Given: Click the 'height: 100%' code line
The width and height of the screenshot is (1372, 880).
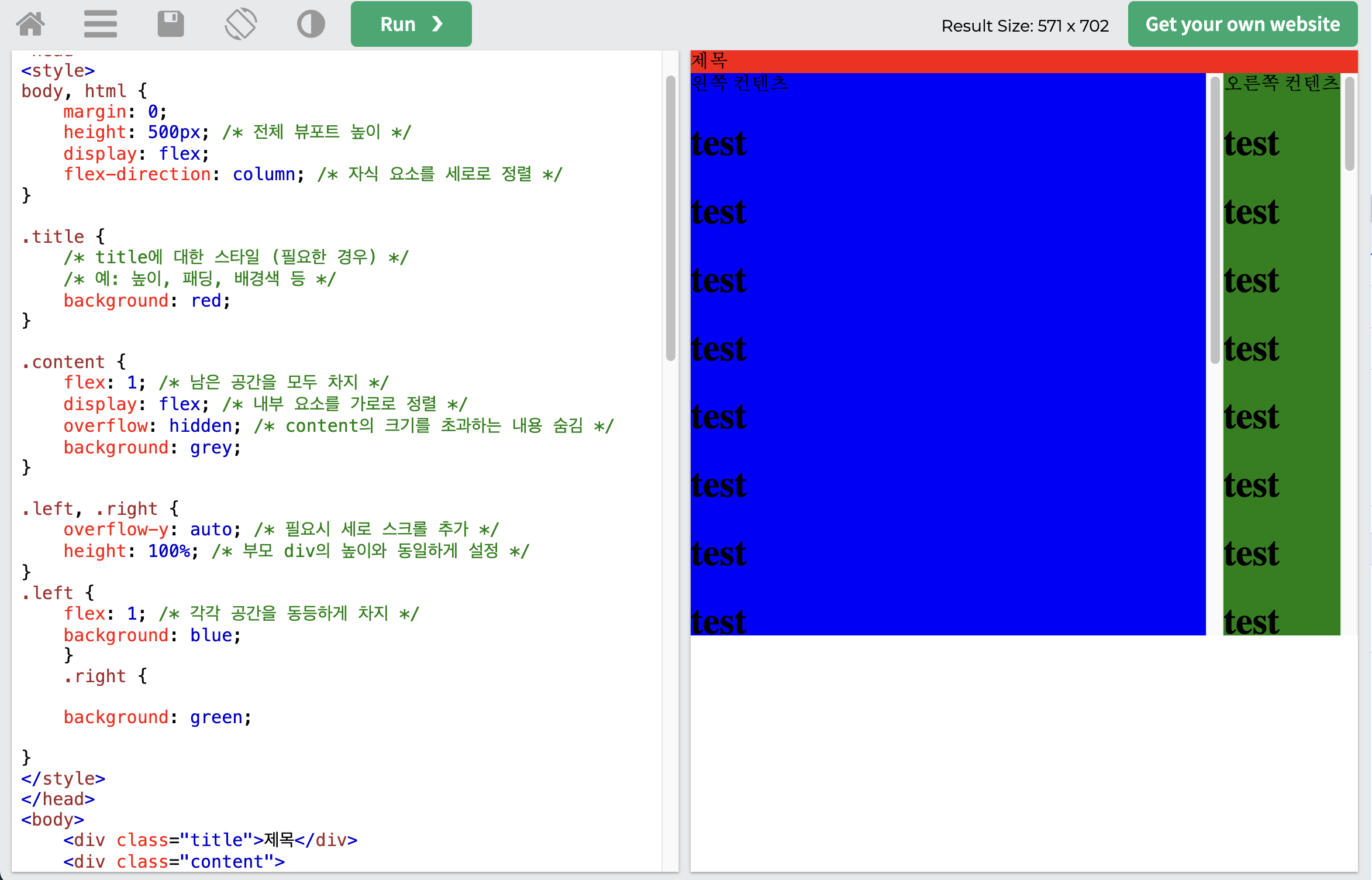Looking at the screenshot, I should 296,551.
